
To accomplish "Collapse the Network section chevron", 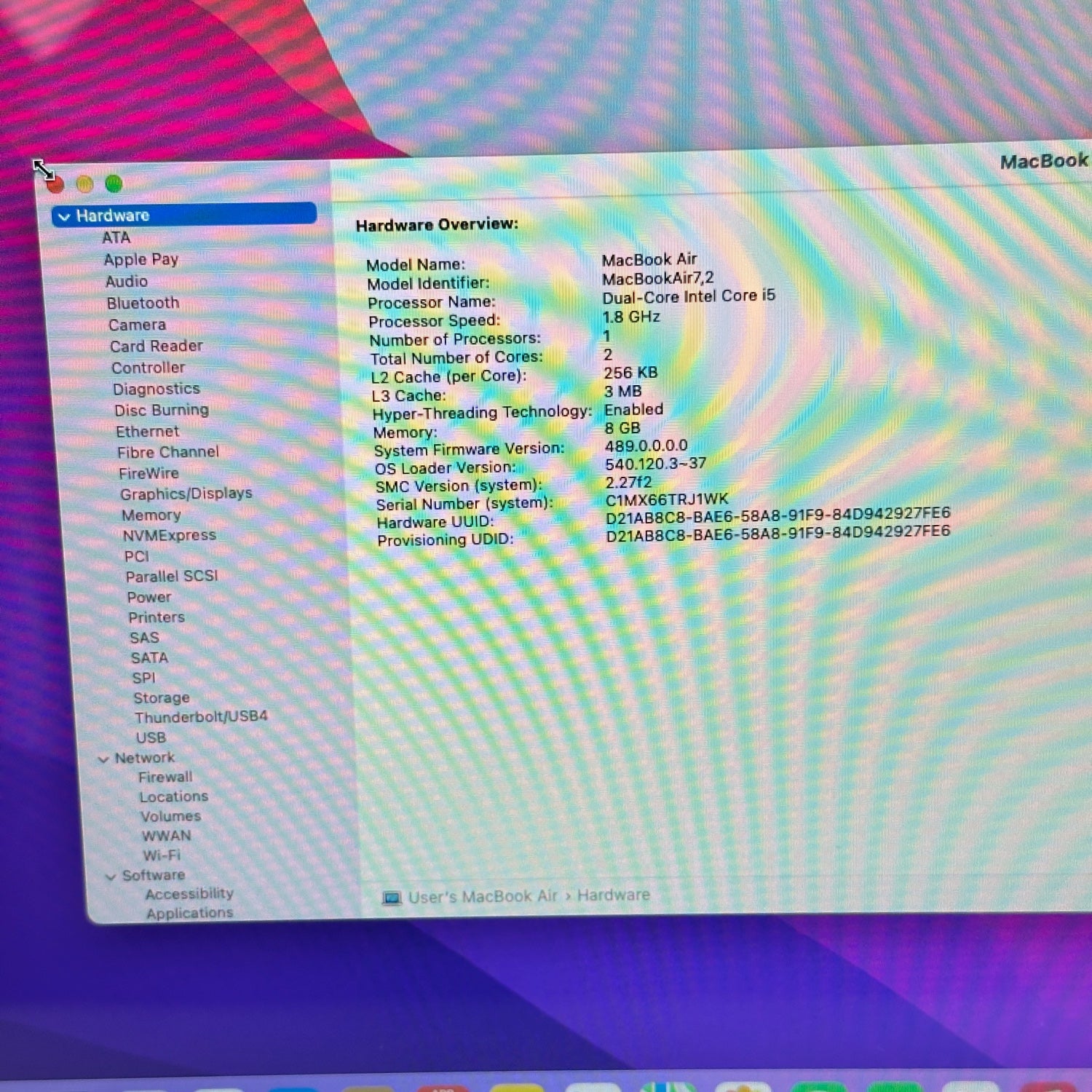I will tap(103, 759).
